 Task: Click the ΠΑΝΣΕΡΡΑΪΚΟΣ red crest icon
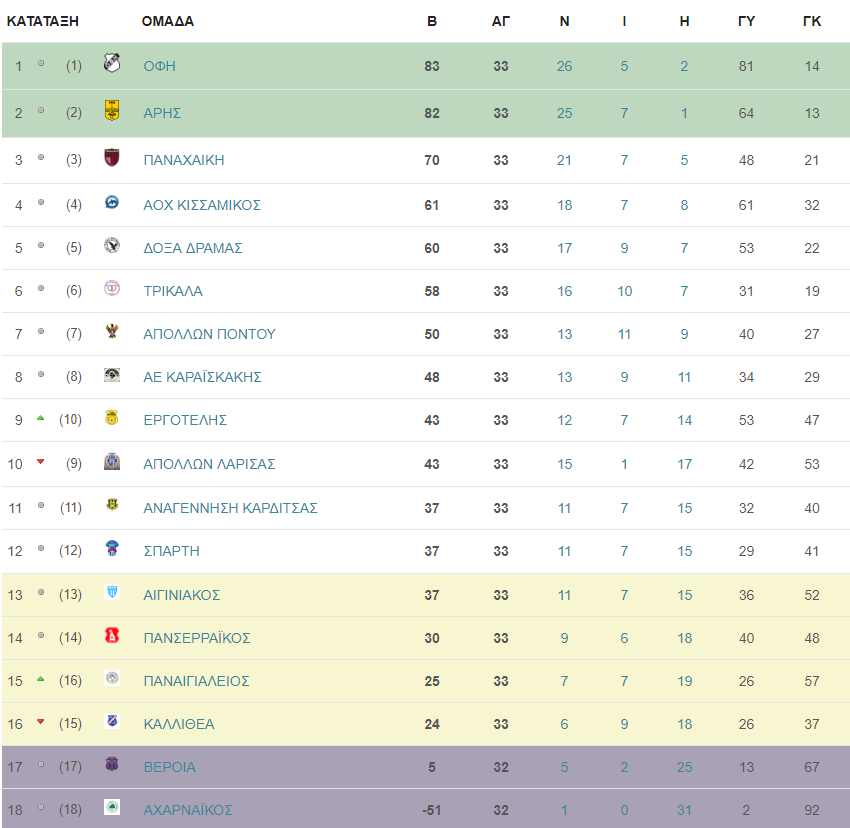[x=112, y=635]
